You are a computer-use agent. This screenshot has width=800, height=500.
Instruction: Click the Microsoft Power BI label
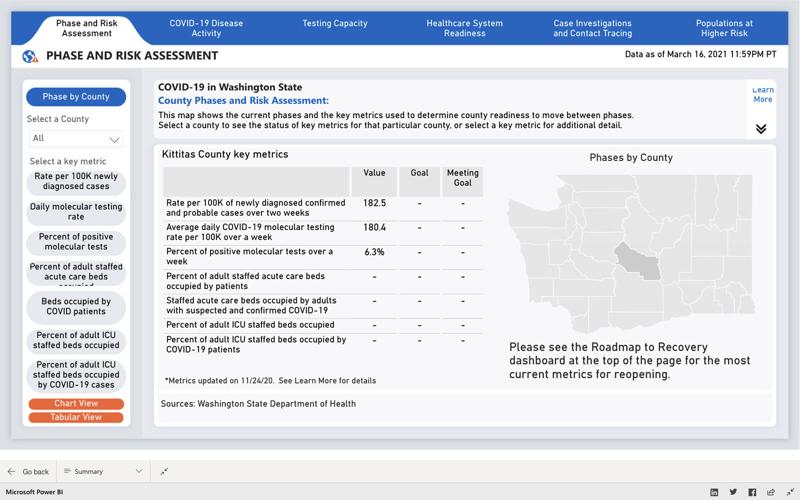pyautogui.click(x=34, y=492)
